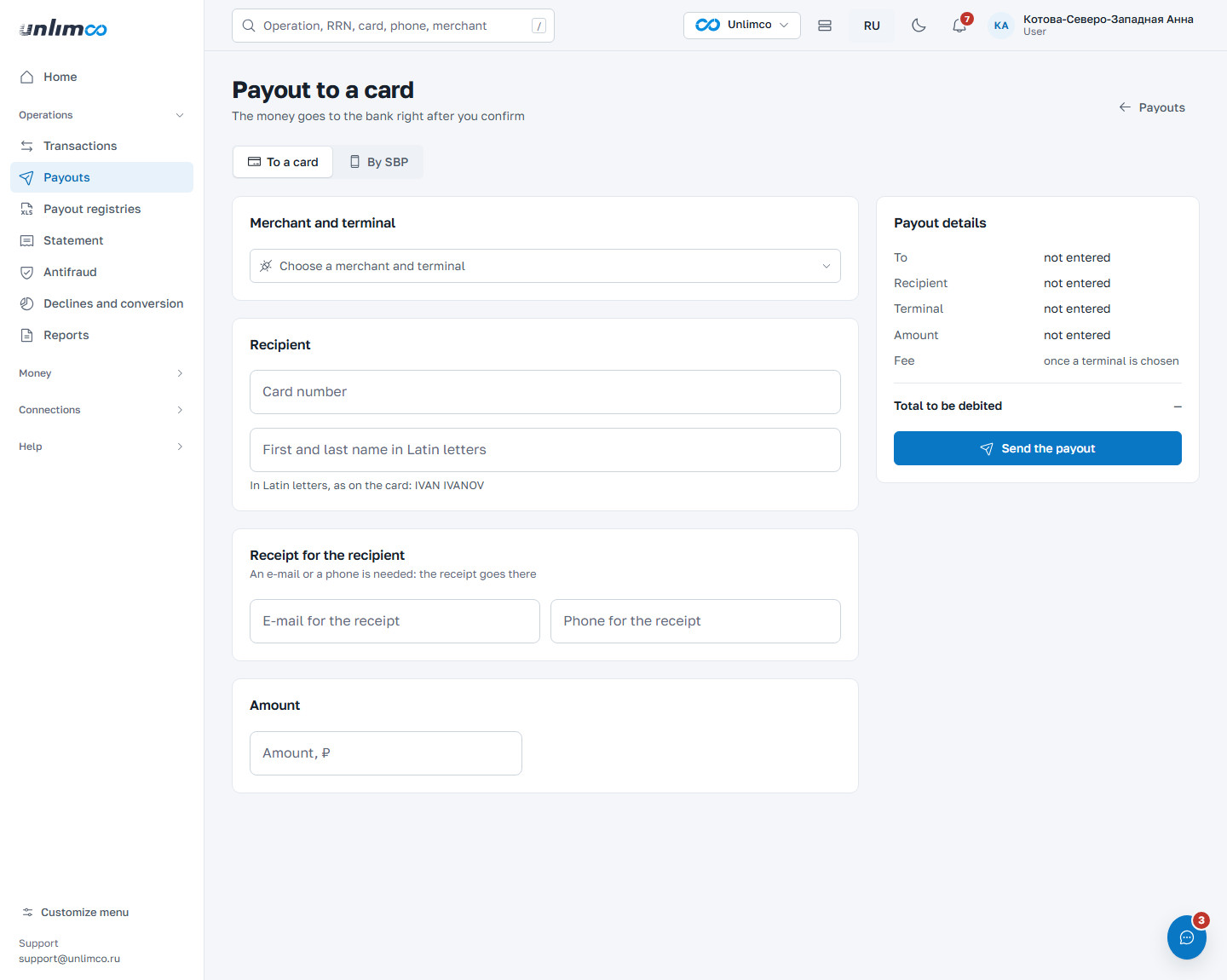
Task: Expand the Money section
Action: [101, 373]
